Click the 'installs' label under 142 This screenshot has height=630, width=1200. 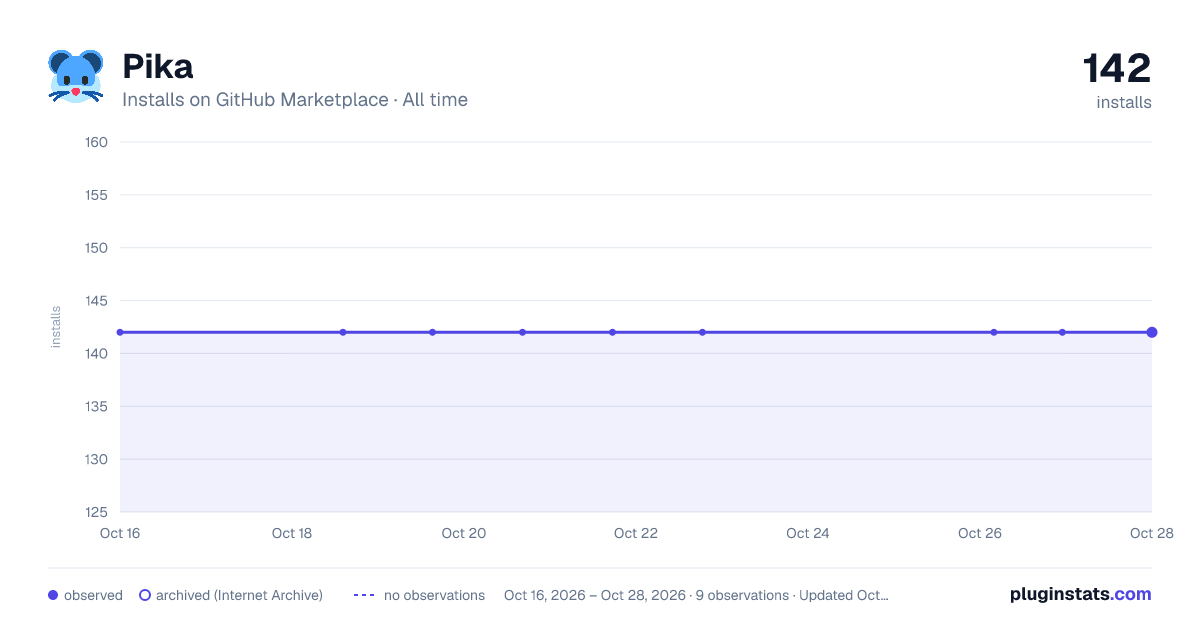pos(1124,102)
